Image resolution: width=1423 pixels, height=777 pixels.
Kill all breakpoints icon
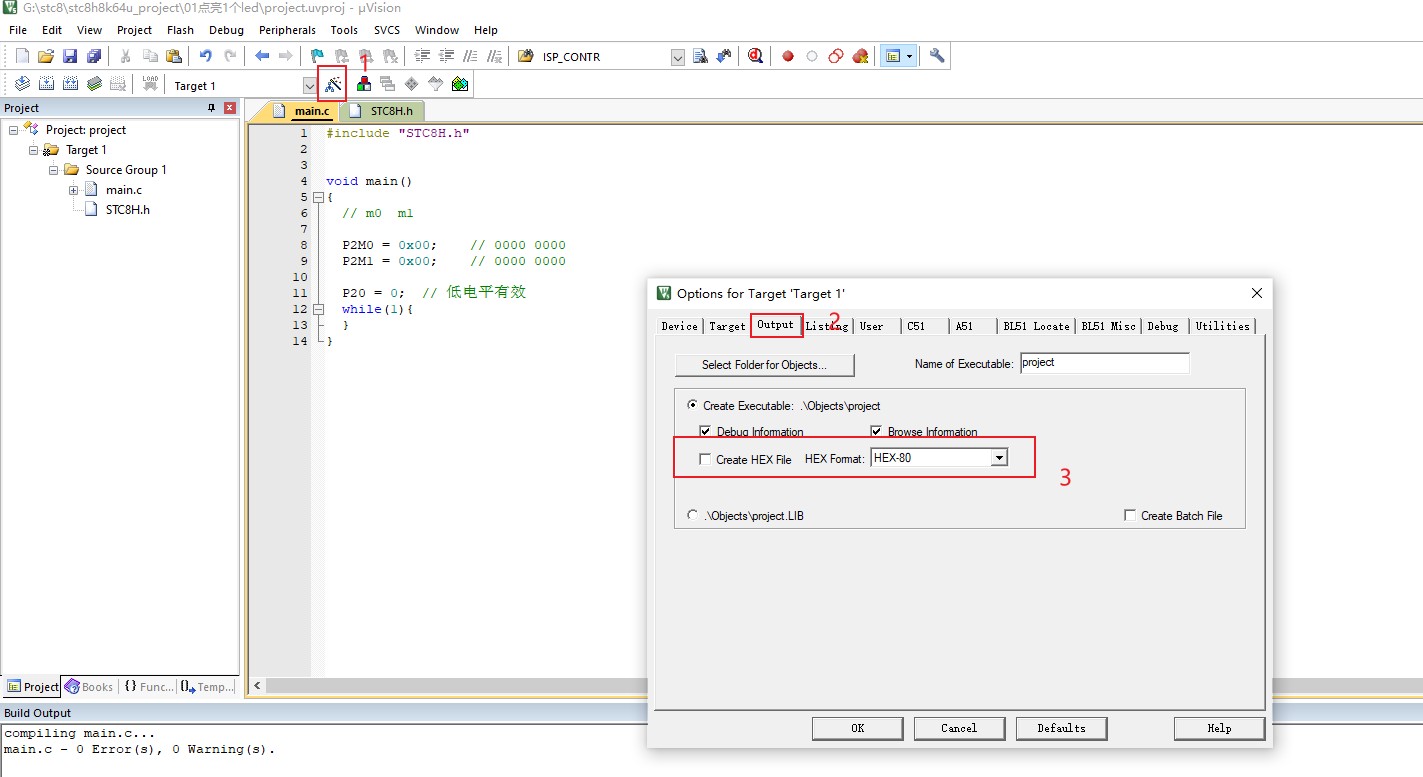click(860, 56)
